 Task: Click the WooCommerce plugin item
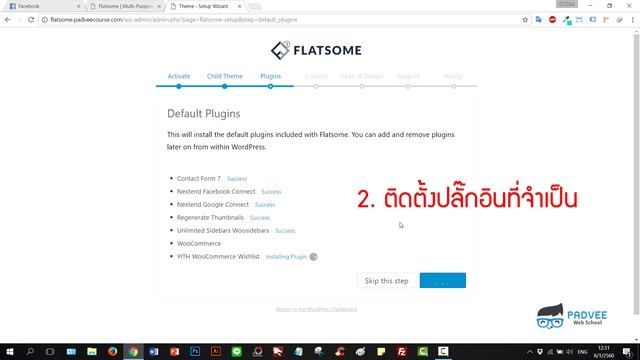[x=199, y=243]
